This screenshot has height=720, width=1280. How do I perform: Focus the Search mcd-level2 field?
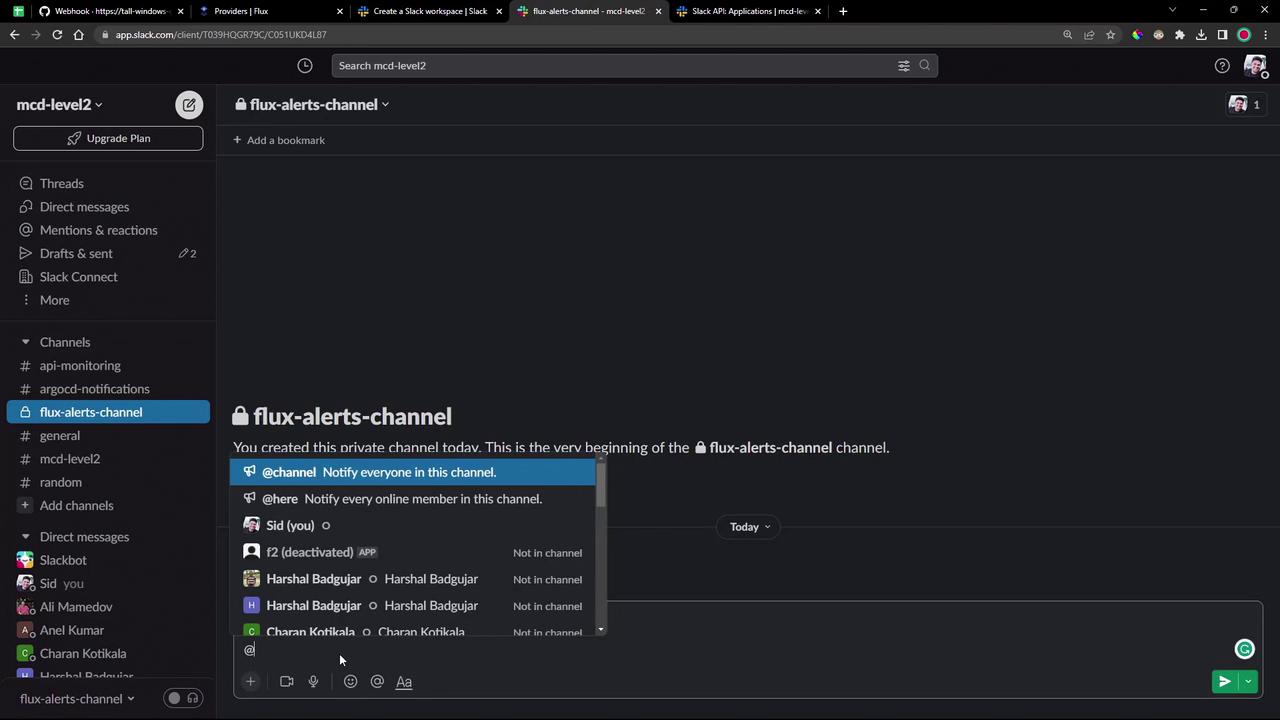click(634, 66)
